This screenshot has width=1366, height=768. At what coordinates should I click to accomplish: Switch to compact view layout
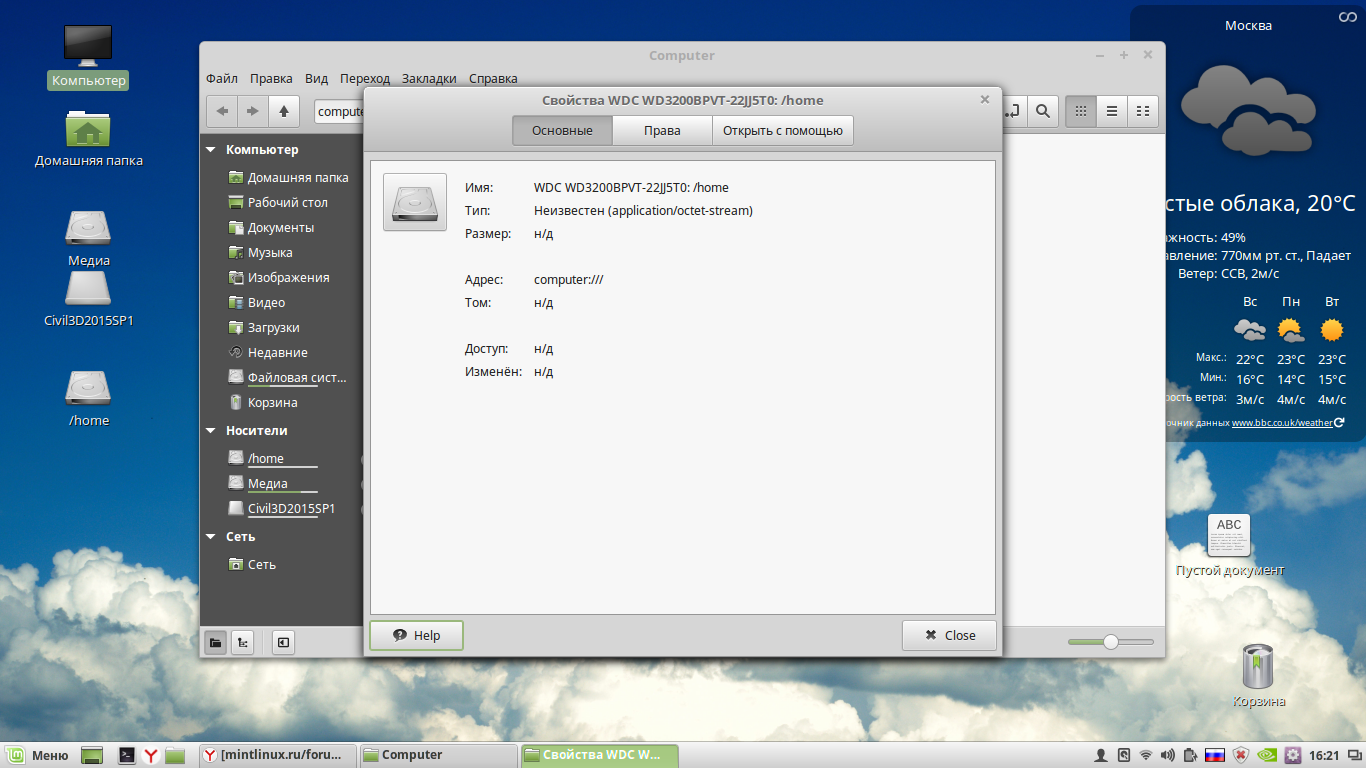(1142, 111)
